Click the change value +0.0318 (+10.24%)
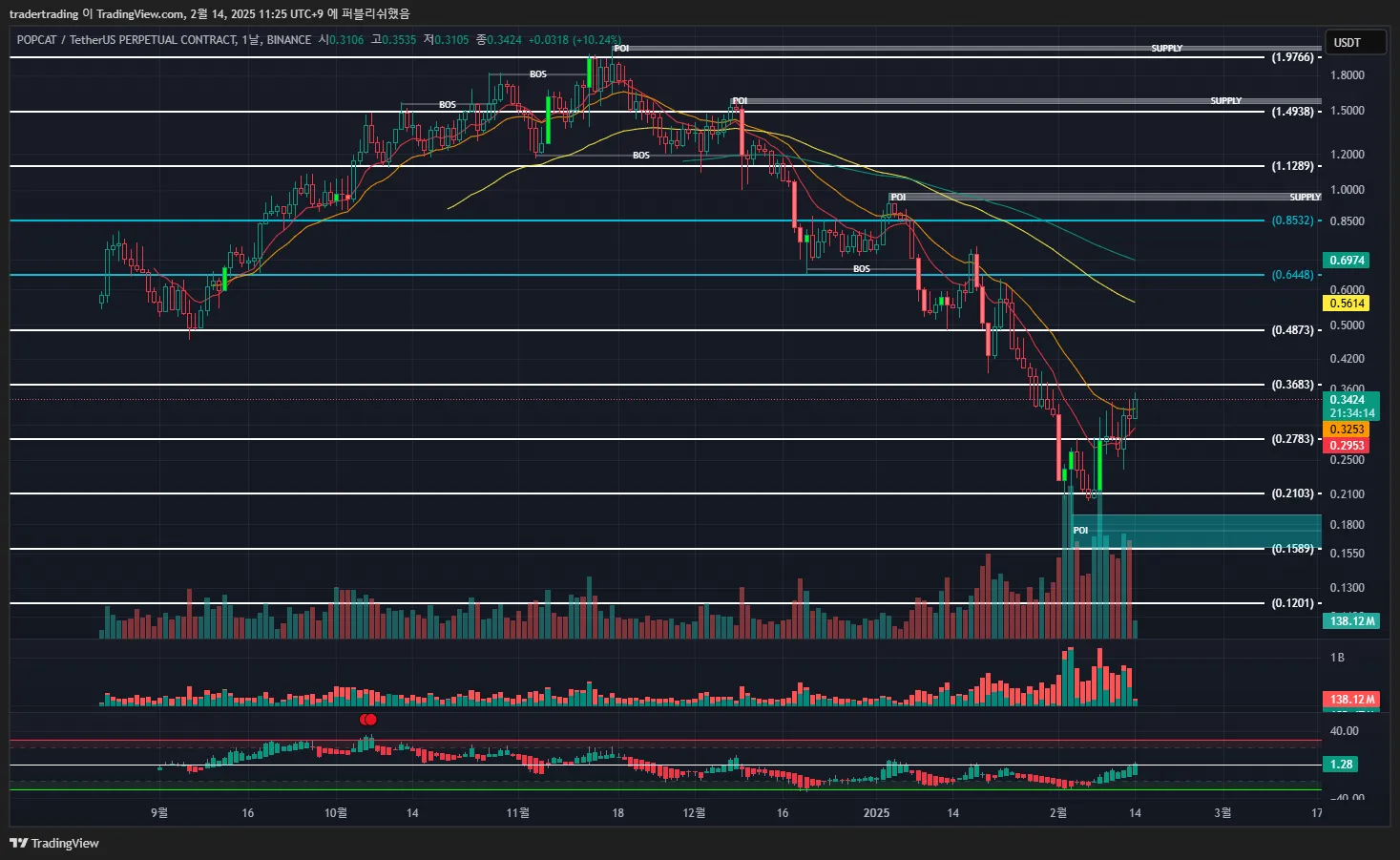The image size is (1400, 860). pos(575,40)
